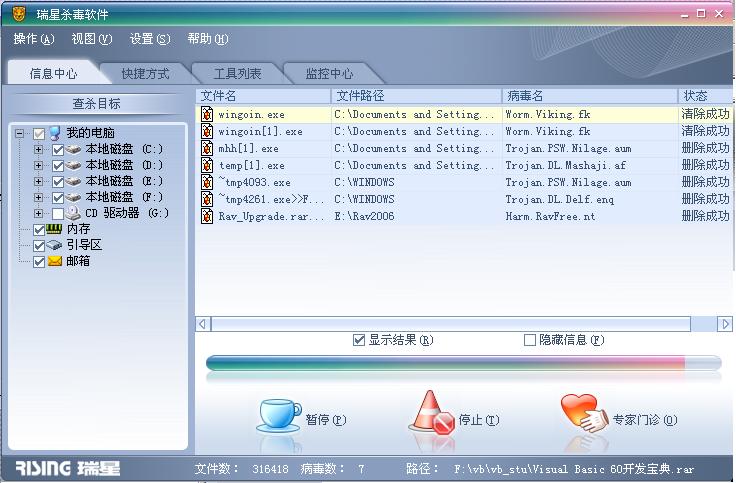Open the 操作(A) menu
Viewport: 736px width, 483px height.
coord(34,38)
